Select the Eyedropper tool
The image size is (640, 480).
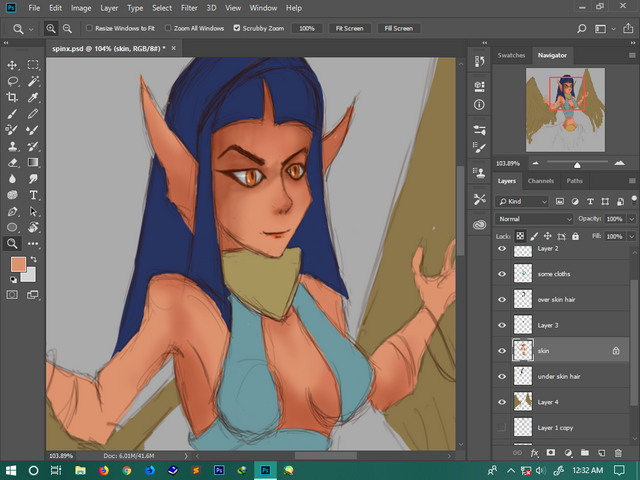[x=33, y=98]
